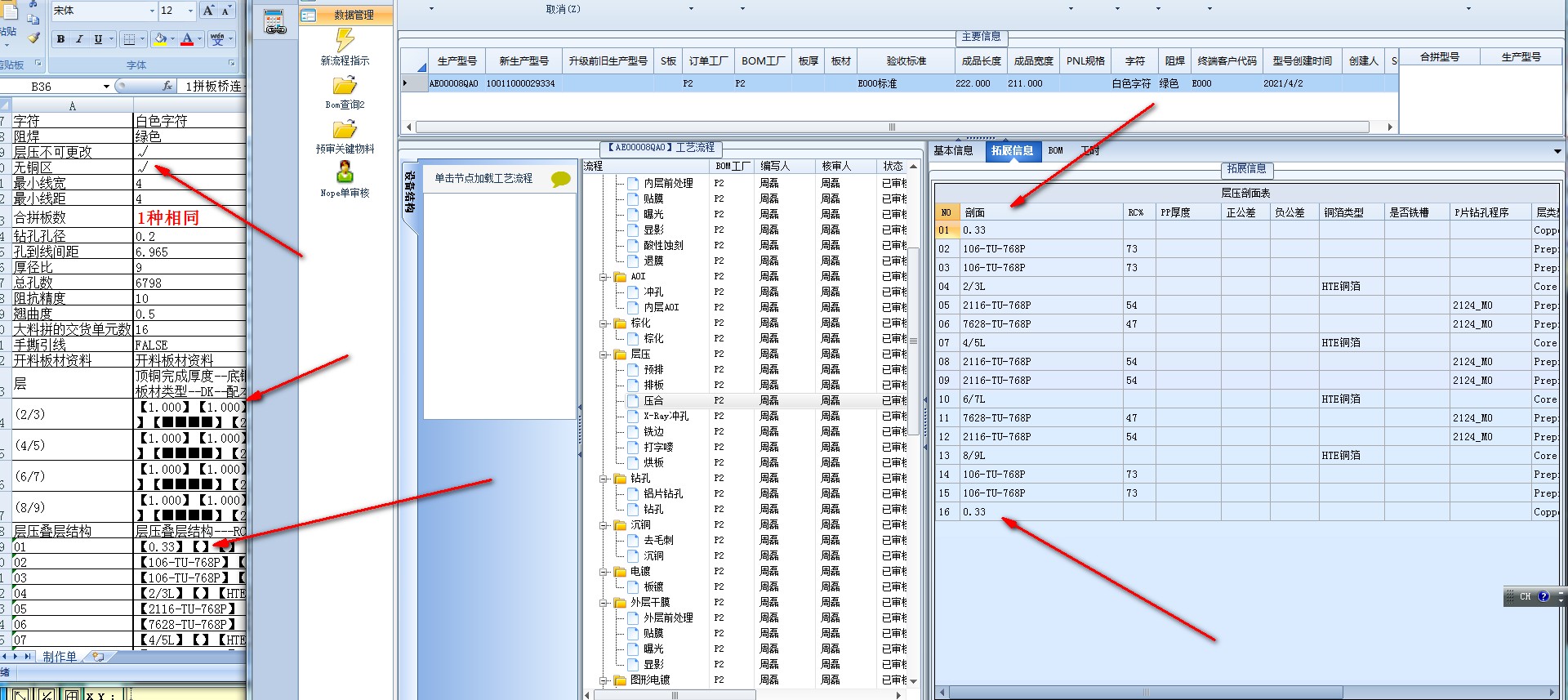Open the fill color dropdown arrow
The height and width of the screenshot is (700, 1568).
(172, 39)
